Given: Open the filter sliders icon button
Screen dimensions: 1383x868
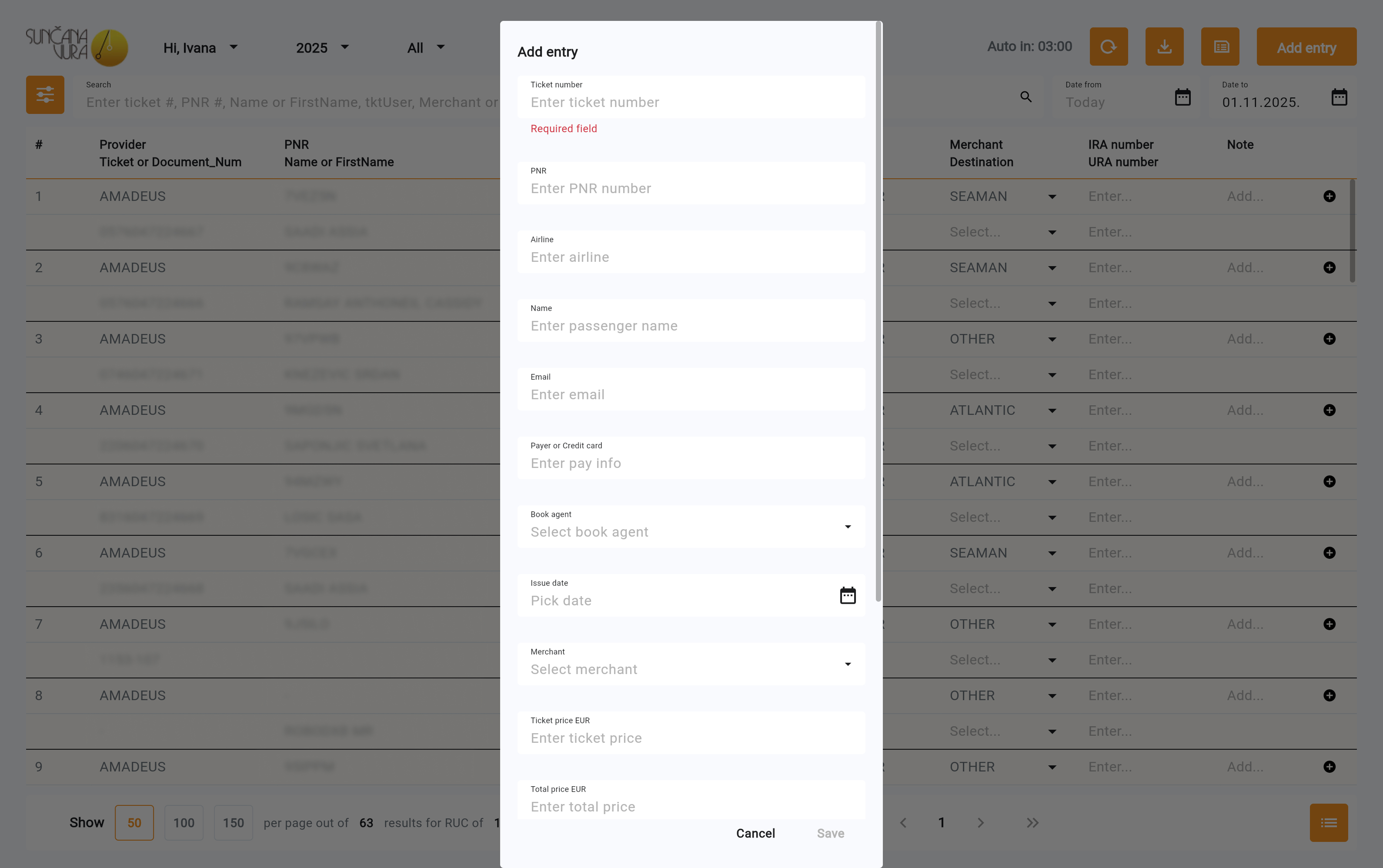Looking at the screenshot, I should pos(45,95).
